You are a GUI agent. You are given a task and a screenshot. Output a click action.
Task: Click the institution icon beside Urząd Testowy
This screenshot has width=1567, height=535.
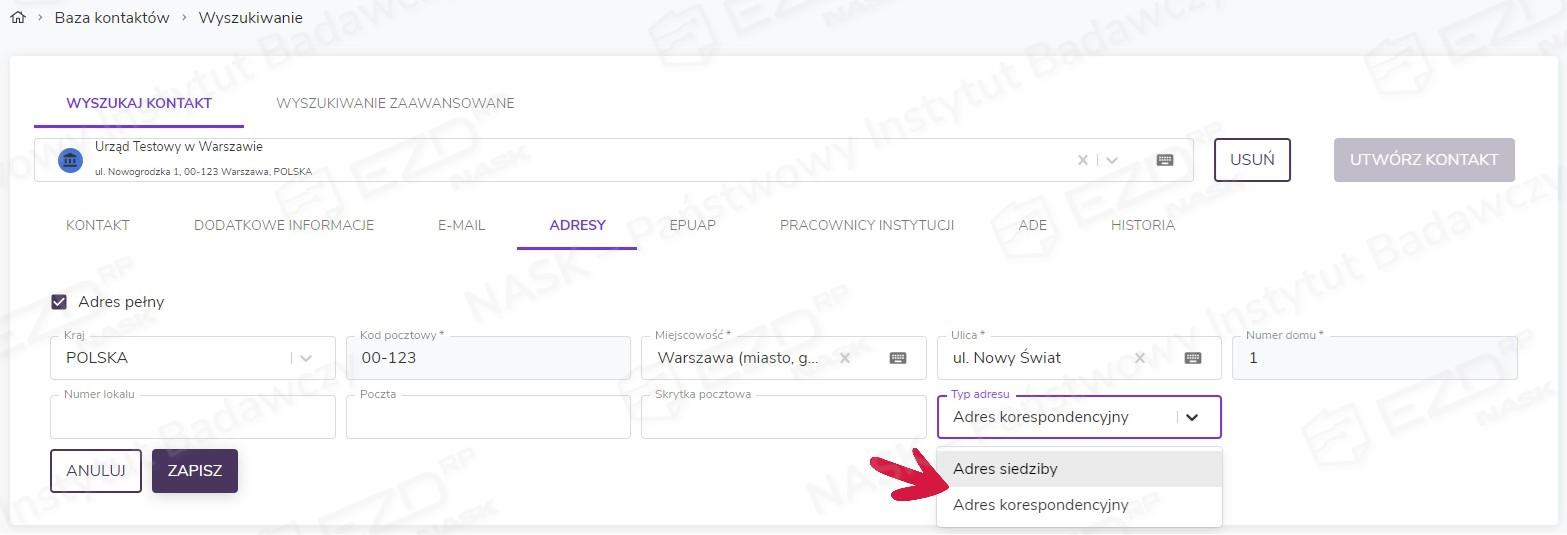tap(70, 160)
